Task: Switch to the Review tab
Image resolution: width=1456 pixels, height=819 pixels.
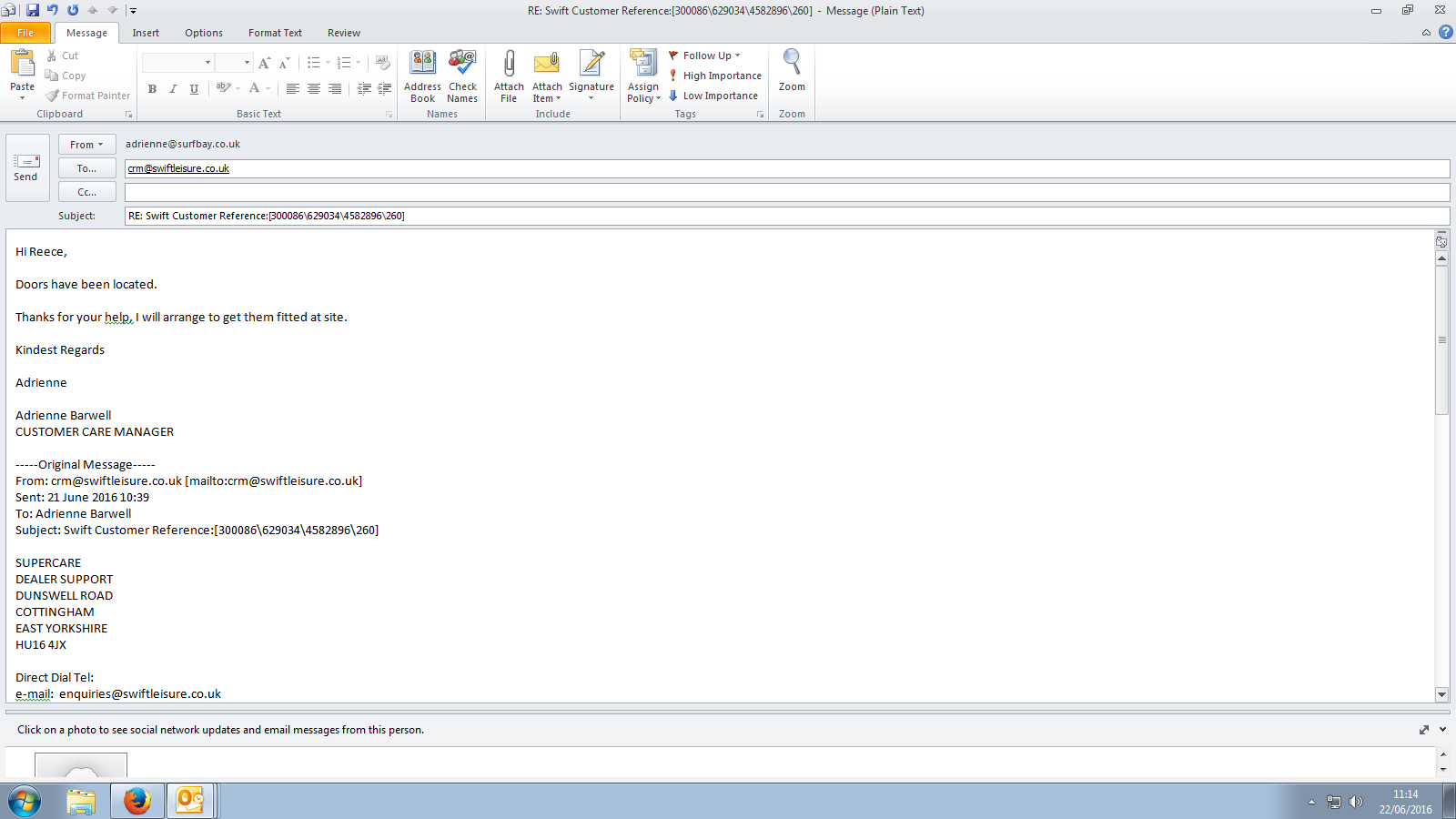Action: [x=344, y=33]
